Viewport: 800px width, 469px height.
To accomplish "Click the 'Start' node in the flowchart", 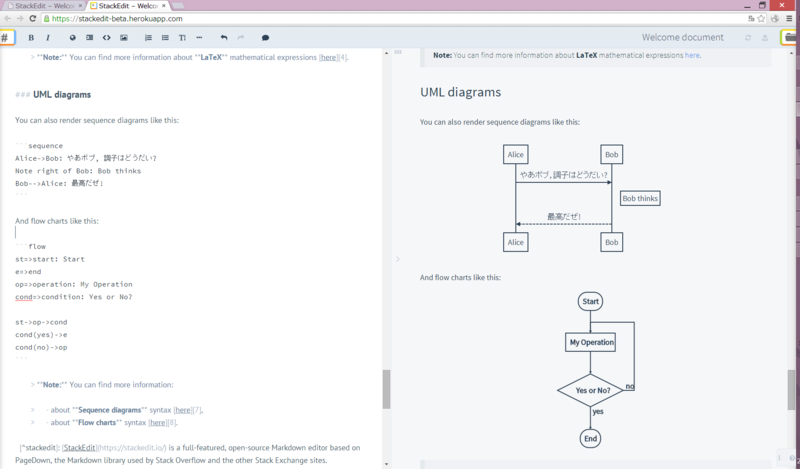I will 590,301.
